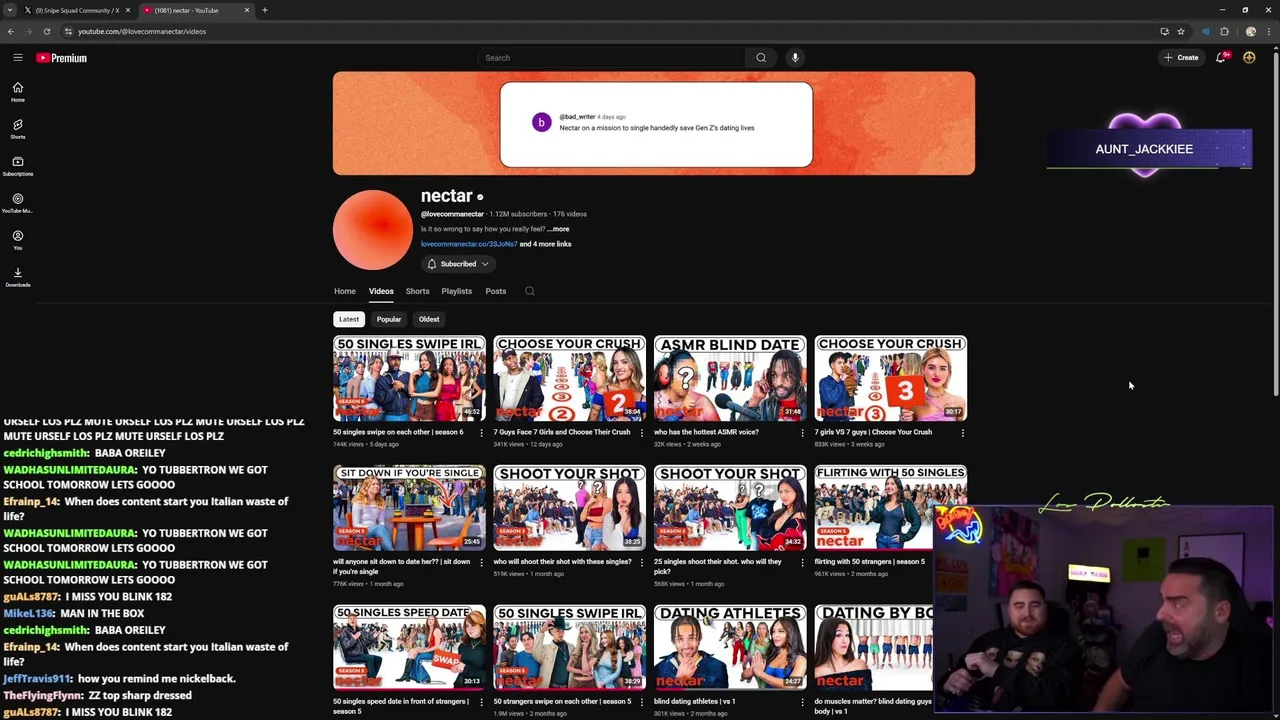Viewport: 1280px width, 720px height.
Task: Bookmark this page with the star icon
Action: 1181,31
